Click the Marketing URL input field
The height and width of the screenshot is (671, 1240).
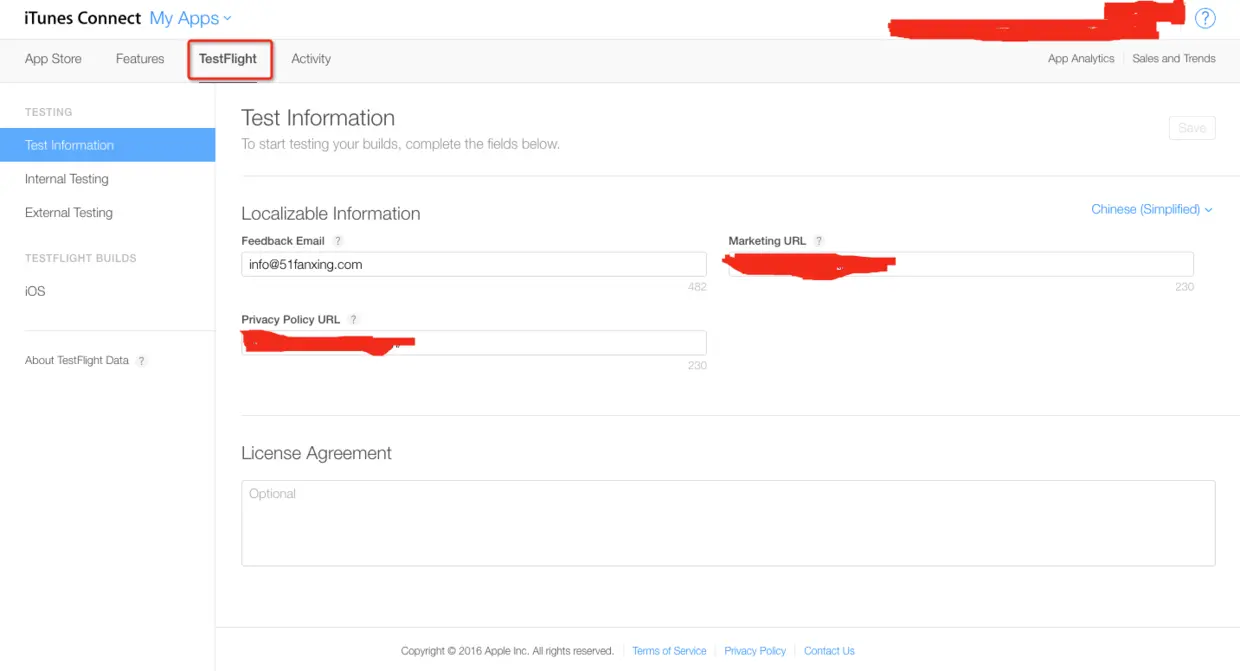tap(961, 264)
